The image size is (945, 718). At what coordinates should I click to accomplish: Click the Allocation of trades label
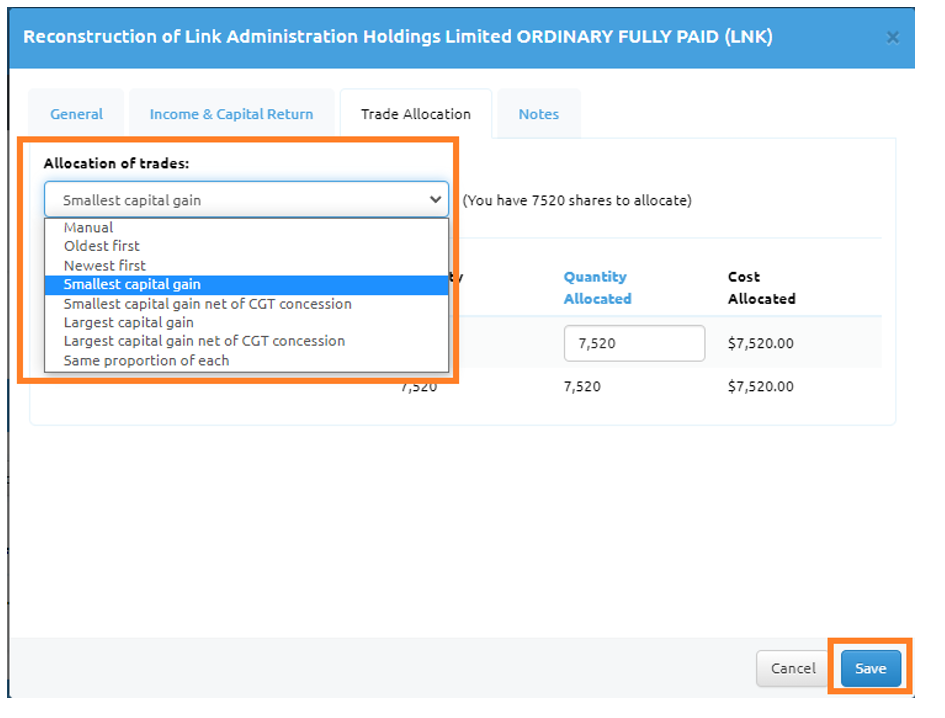tap(116, 162)
